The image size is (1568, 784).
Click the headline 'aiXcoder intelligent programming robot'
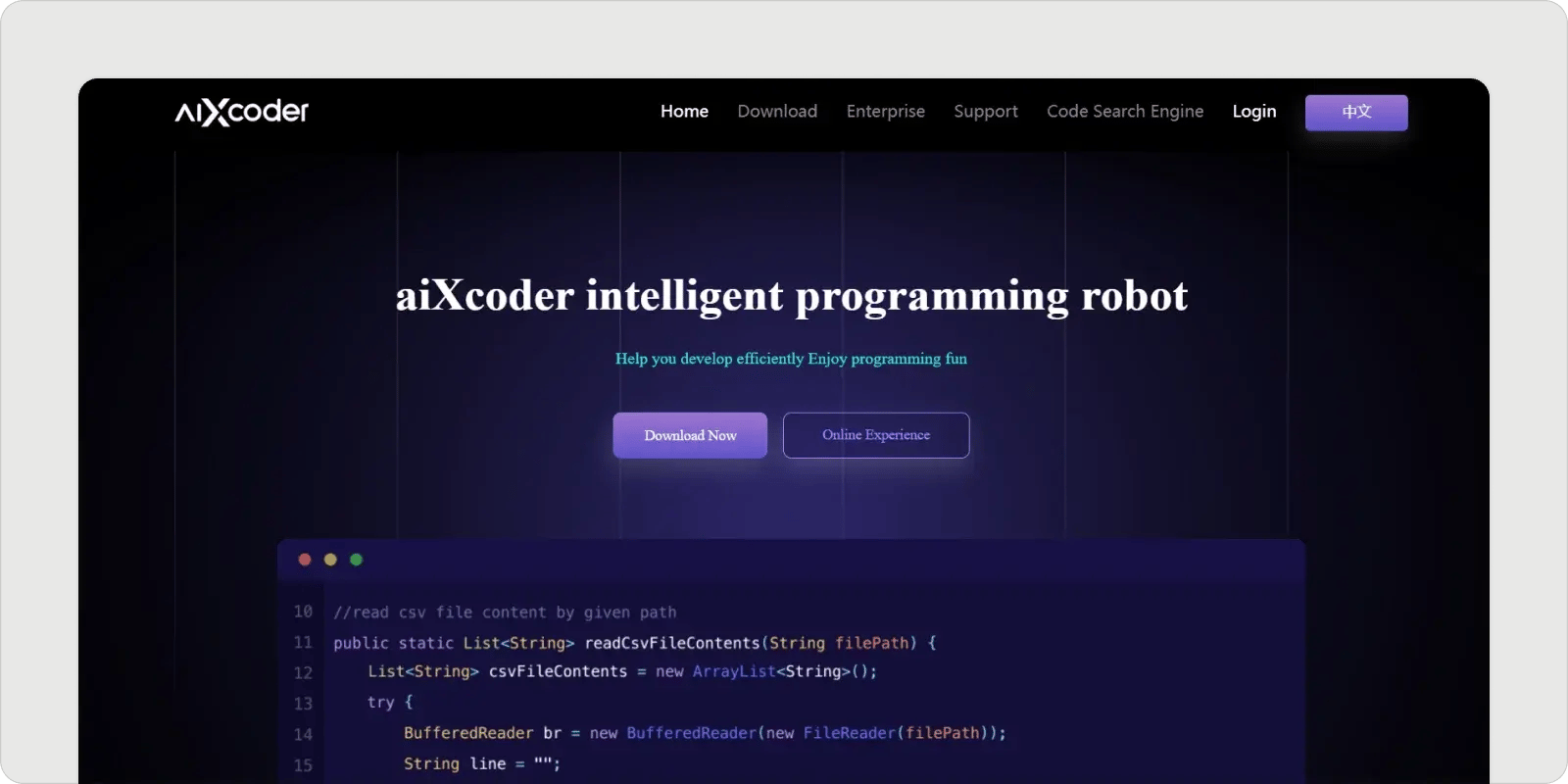792,296
